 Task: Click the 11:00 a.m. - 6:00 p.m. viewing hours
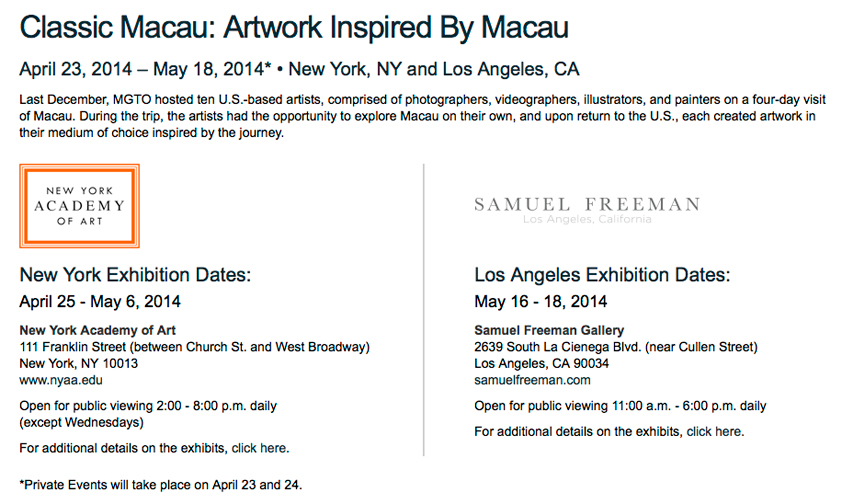[x=620, y=406]
